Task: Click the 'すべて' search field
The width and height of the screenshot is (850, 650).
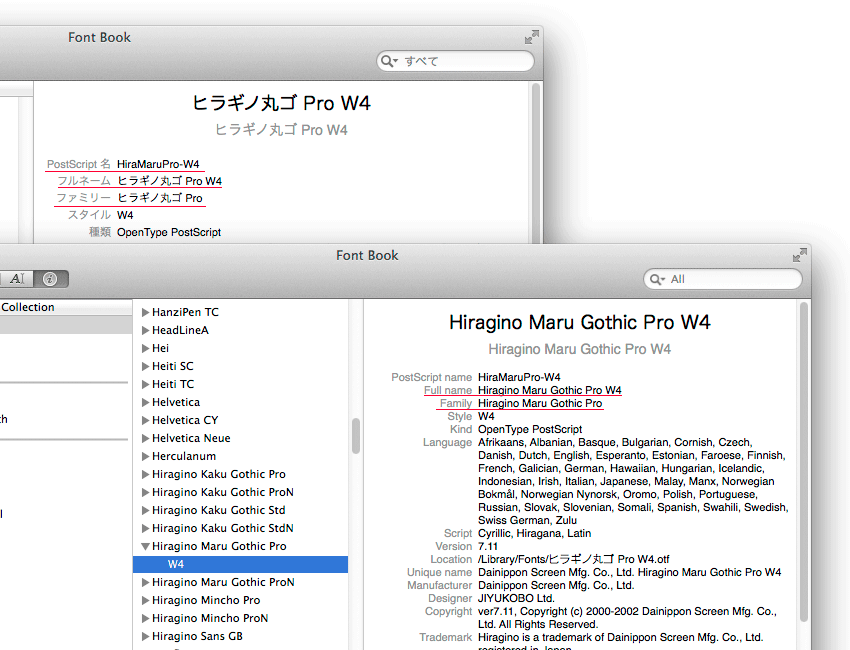Action: (x=465, y=61)
